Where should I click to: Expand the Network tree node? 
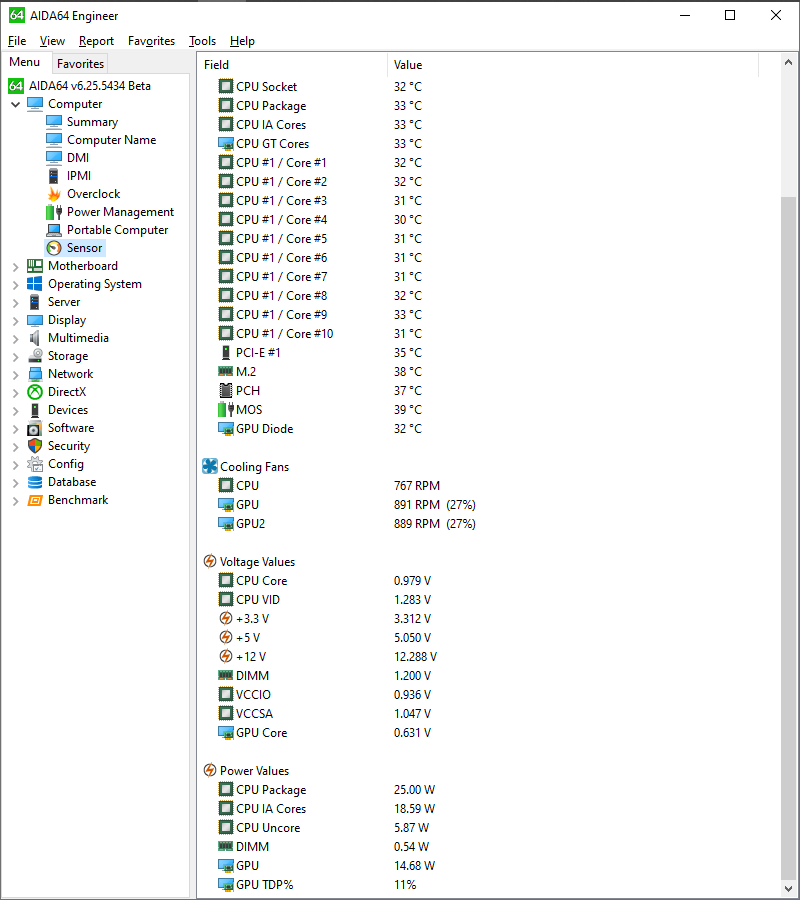[x=15, y=374]
